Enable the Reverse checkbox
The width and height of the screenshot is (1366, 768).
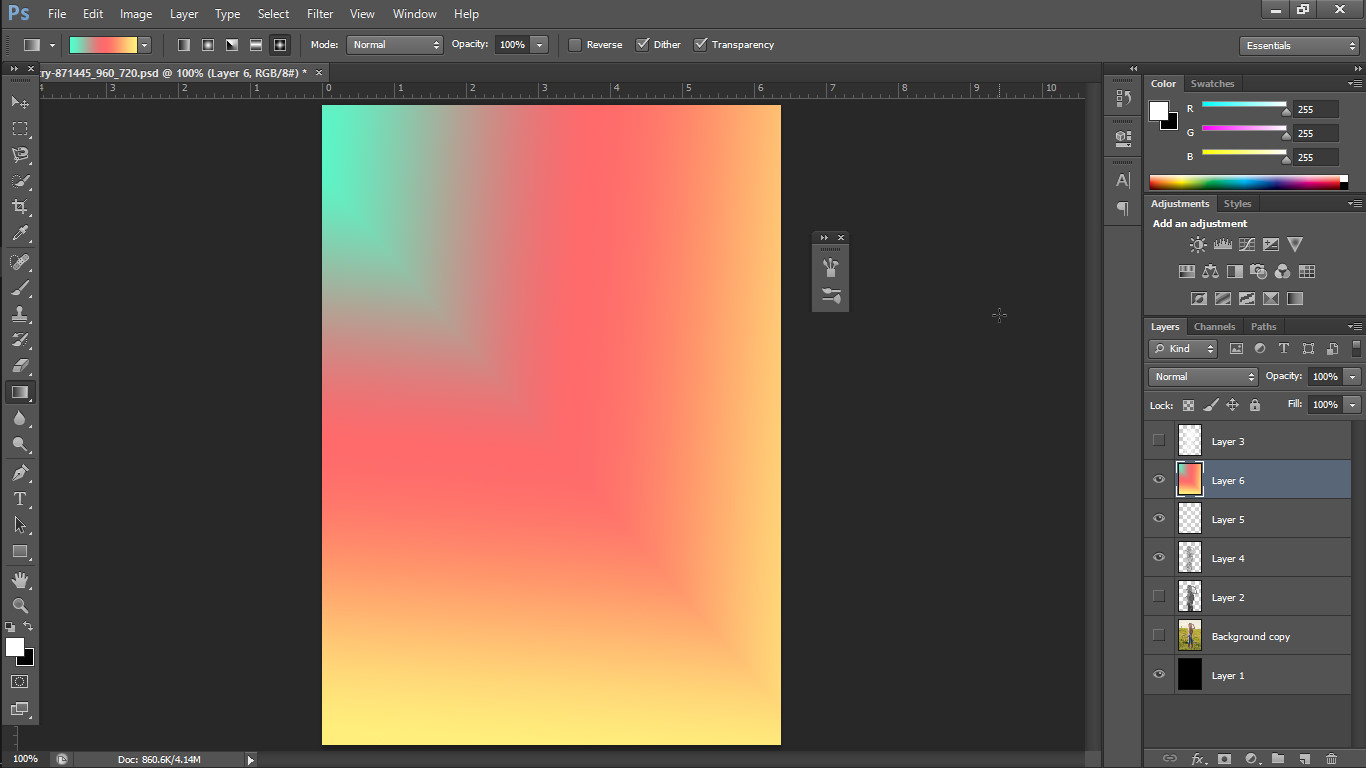pos(575,45)
